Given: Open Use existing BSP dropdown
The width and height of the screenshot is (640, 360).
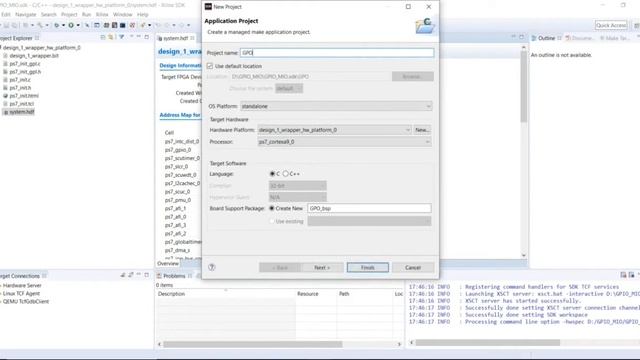Looking at the screenshot, I should coord(369,221).
